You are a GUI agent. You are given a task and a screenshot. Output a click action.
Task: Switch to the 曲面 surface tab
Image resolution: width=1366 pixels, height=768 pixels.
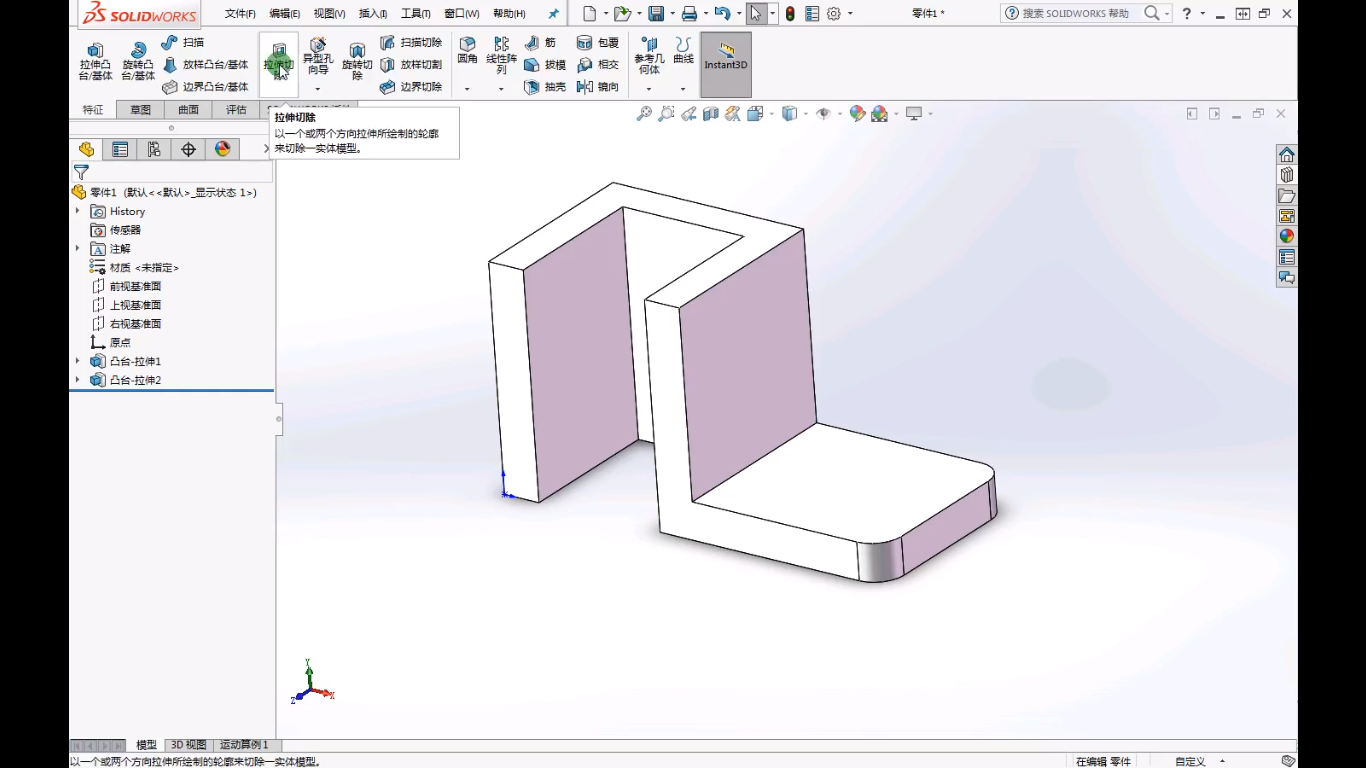point(188,110)
